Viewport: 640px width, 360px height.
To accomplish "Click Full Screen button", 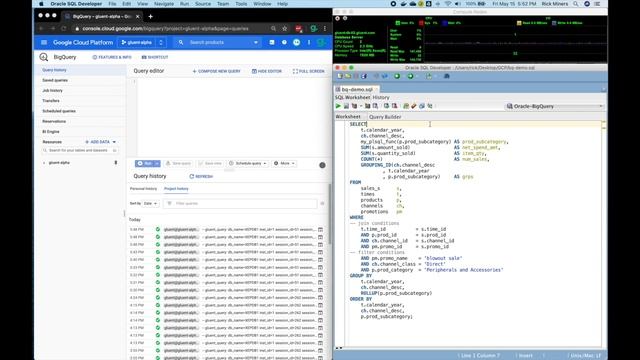I will [x=309, y=71].
